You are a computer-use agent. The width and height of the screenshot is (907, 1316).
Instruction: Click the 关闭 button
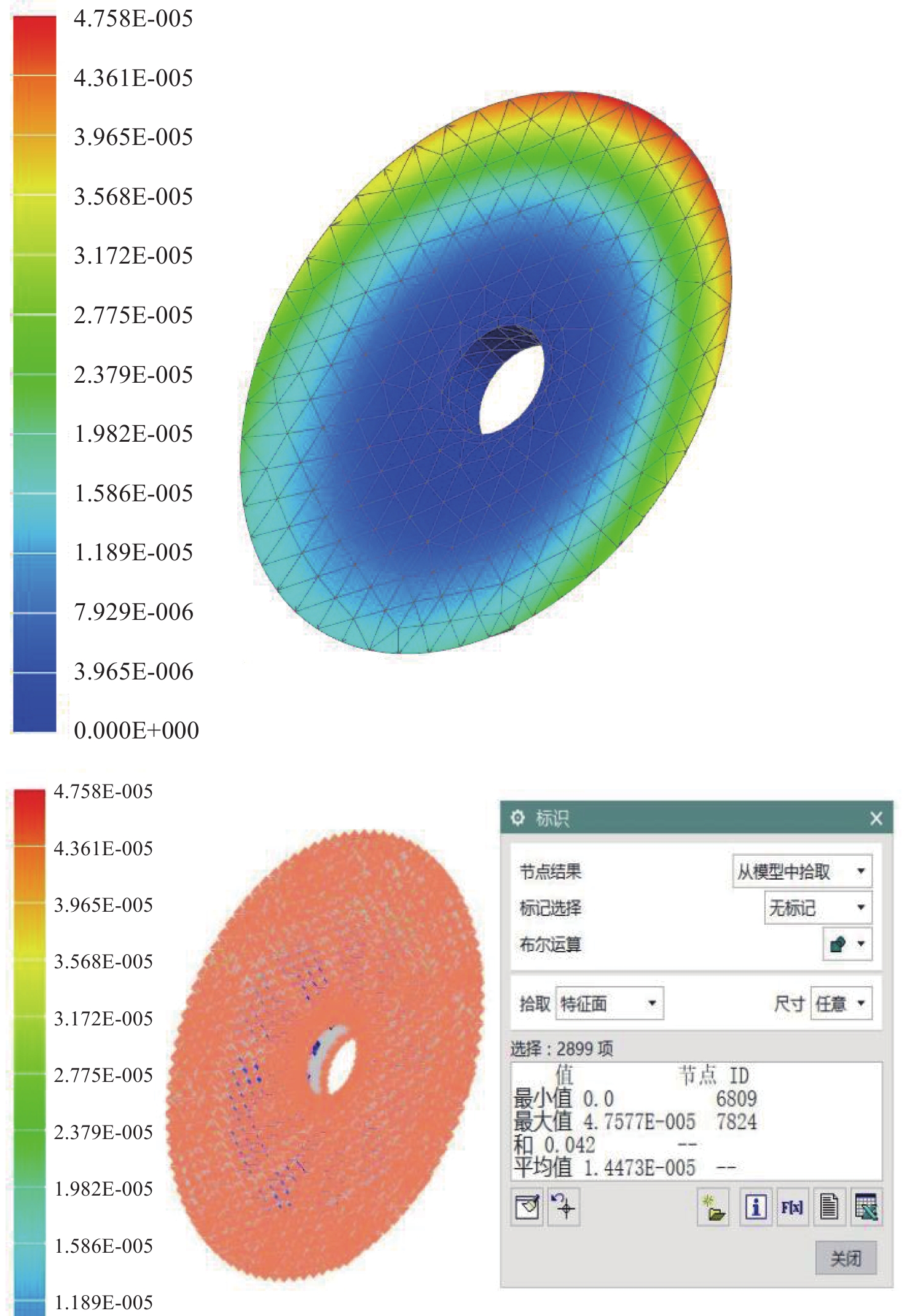click(846, 1258)
